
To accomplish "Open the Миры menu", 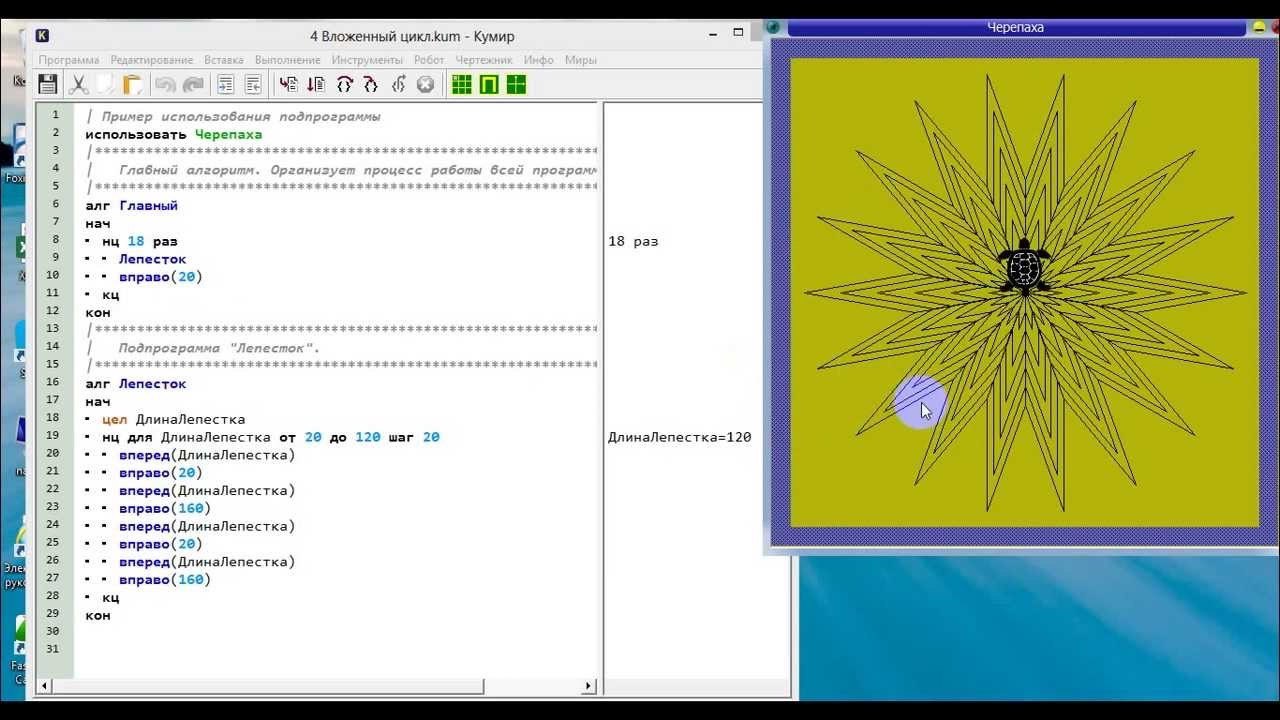I will [581, 60].
